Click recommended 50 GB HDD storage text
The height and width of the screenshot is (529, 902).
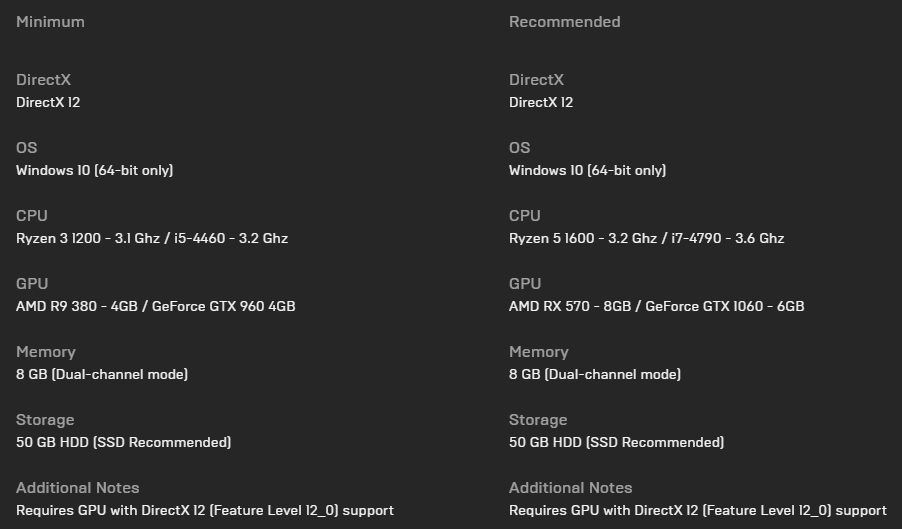coord(616,442)
